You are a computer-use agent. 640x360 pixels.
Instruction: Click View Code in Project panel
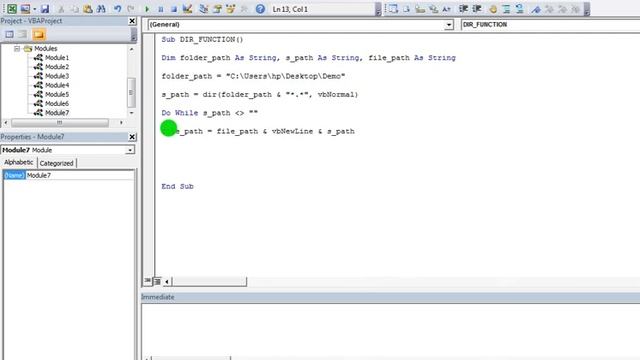click(9, 35)
